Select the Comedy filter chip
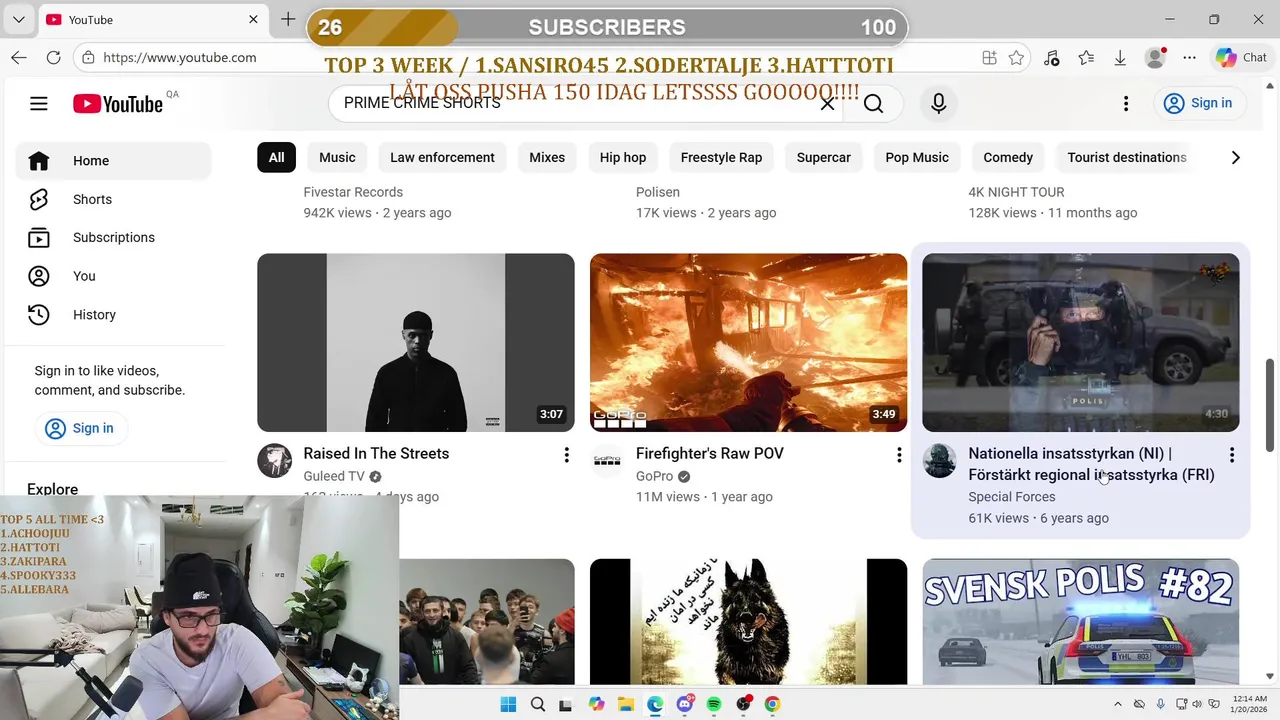The width and height of the screenshot is (1280, 720). [1008, 157]
